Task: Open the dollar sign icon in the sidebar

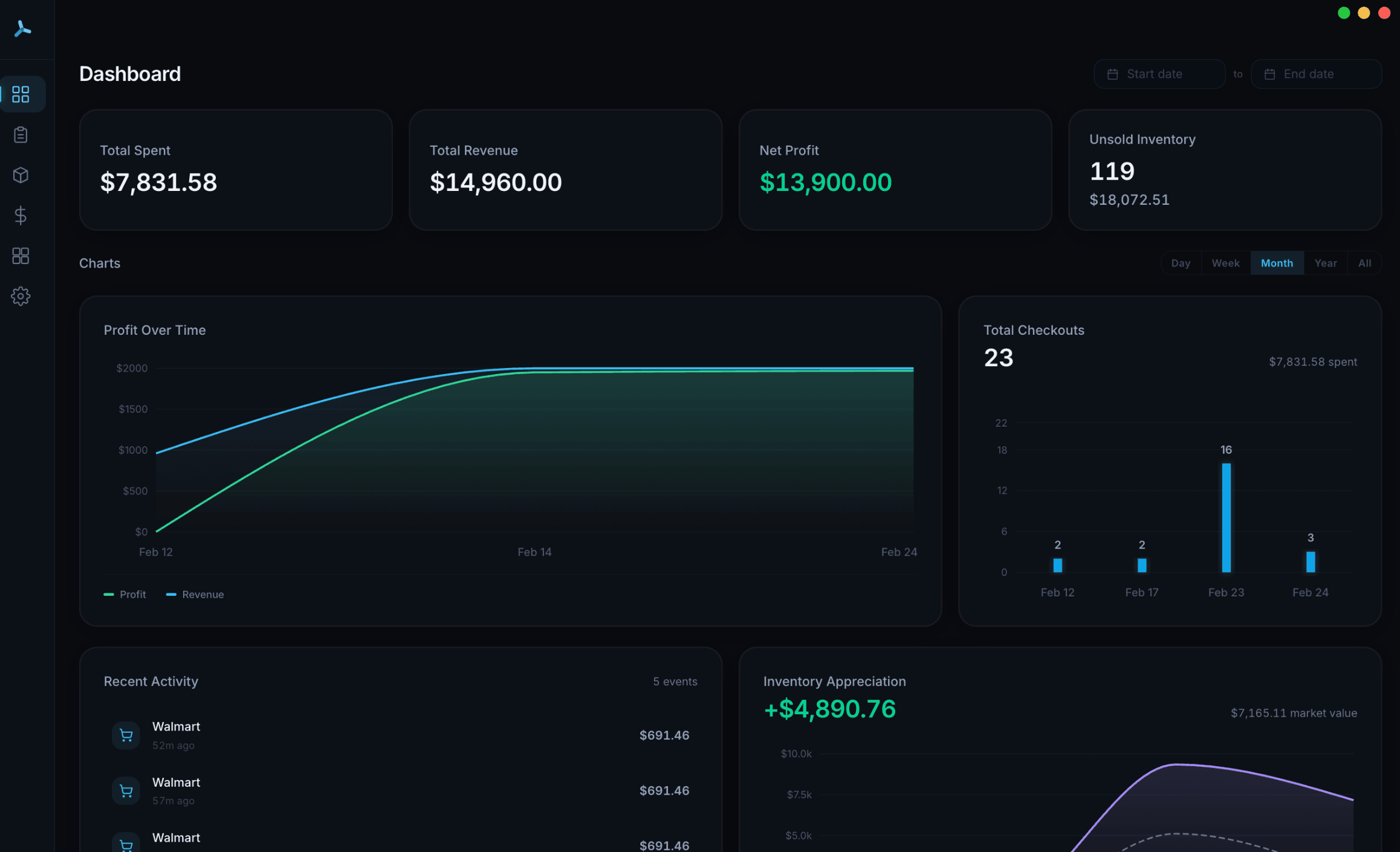Action: (21, 216)
